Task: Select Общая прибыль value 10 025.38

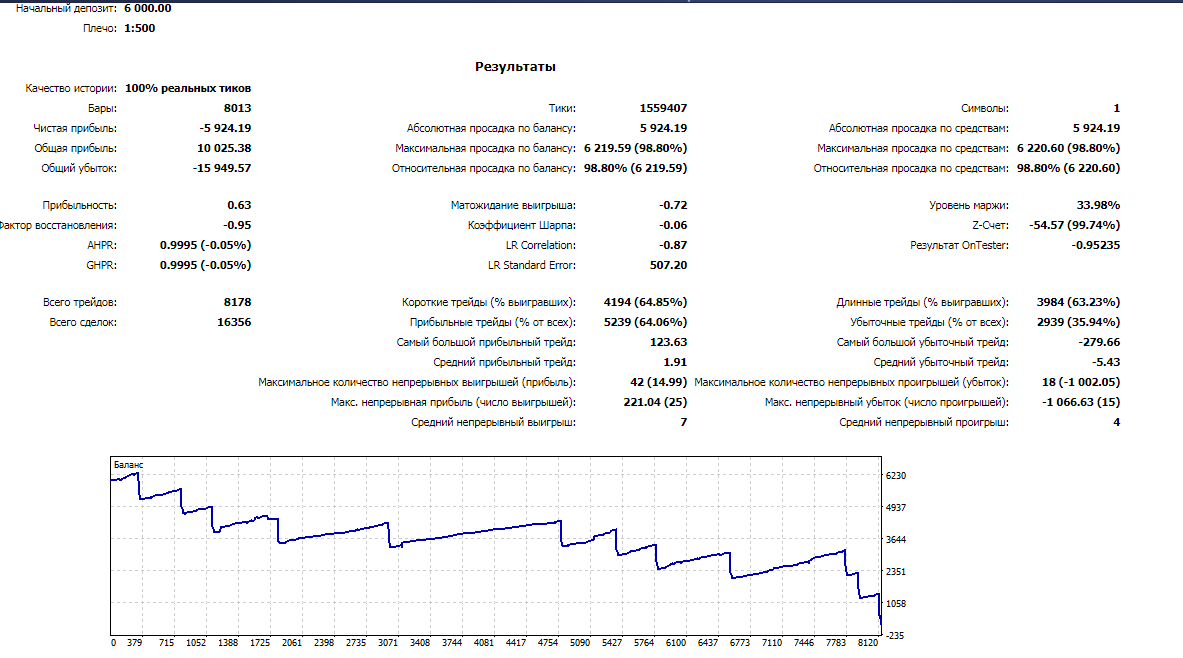Action: (224, 148)
